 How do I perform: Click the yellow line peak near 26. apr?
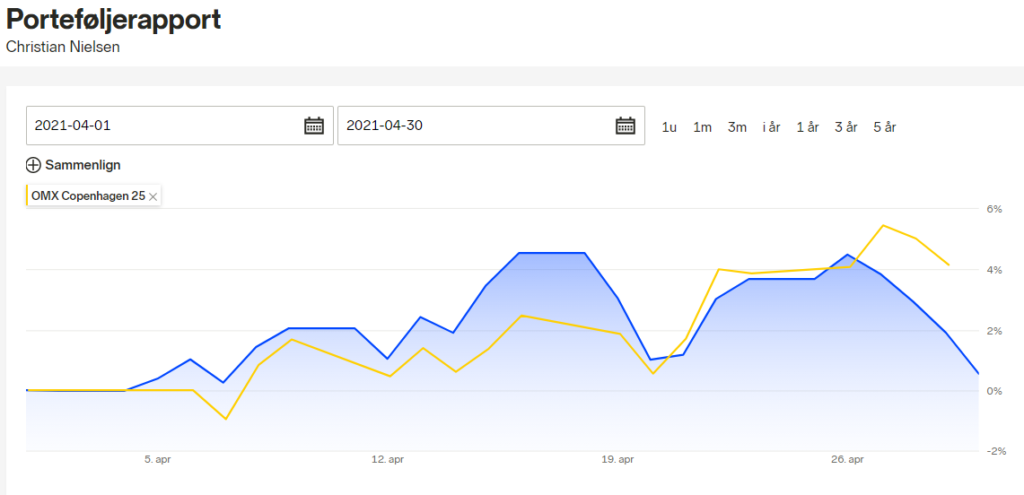coord(883,225)
